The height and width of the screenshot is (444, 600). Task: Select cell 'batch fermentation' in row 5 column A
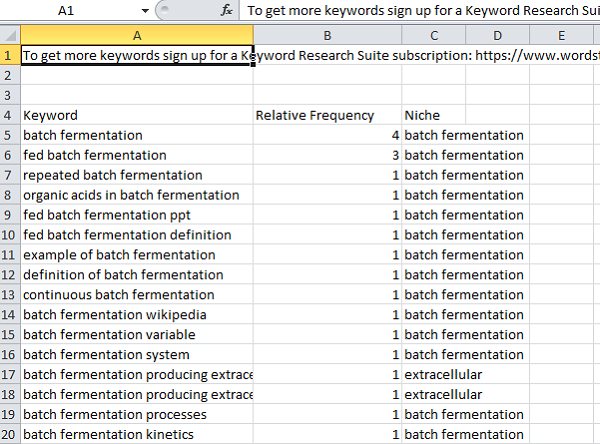(x=137, y=135)
